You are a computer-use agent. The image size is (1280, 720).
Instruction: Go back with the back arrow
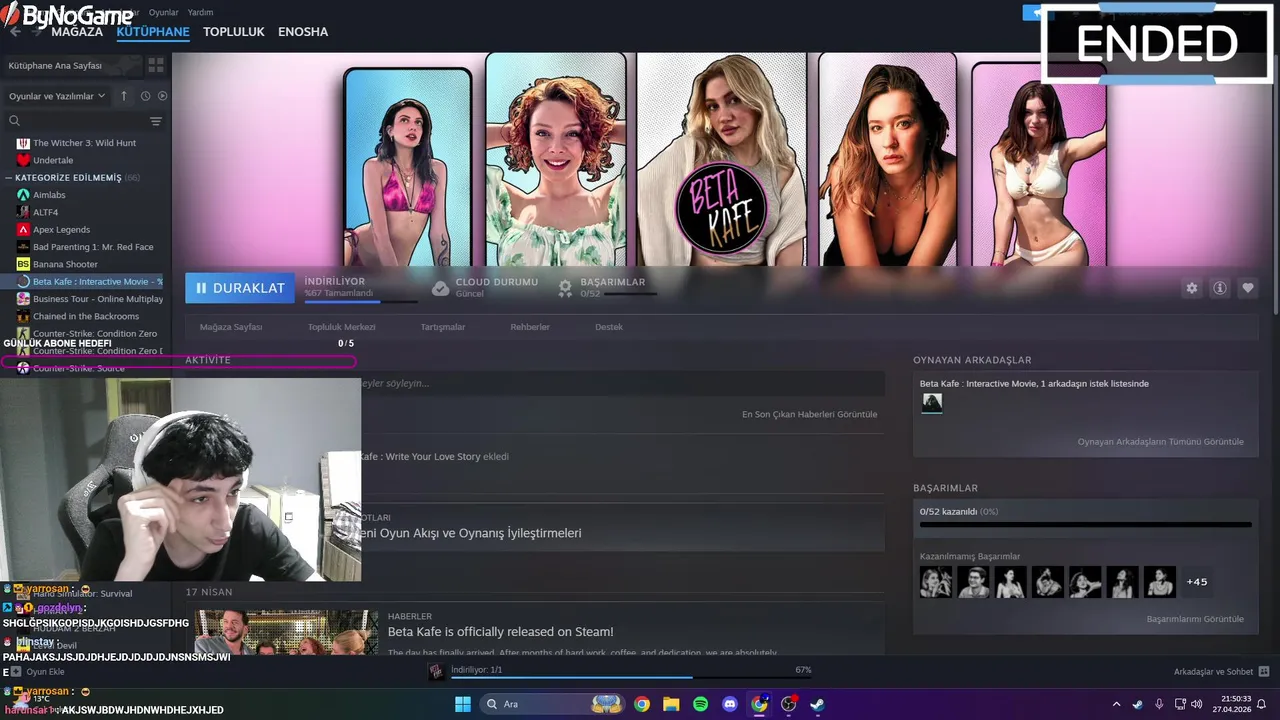[15, 31]
